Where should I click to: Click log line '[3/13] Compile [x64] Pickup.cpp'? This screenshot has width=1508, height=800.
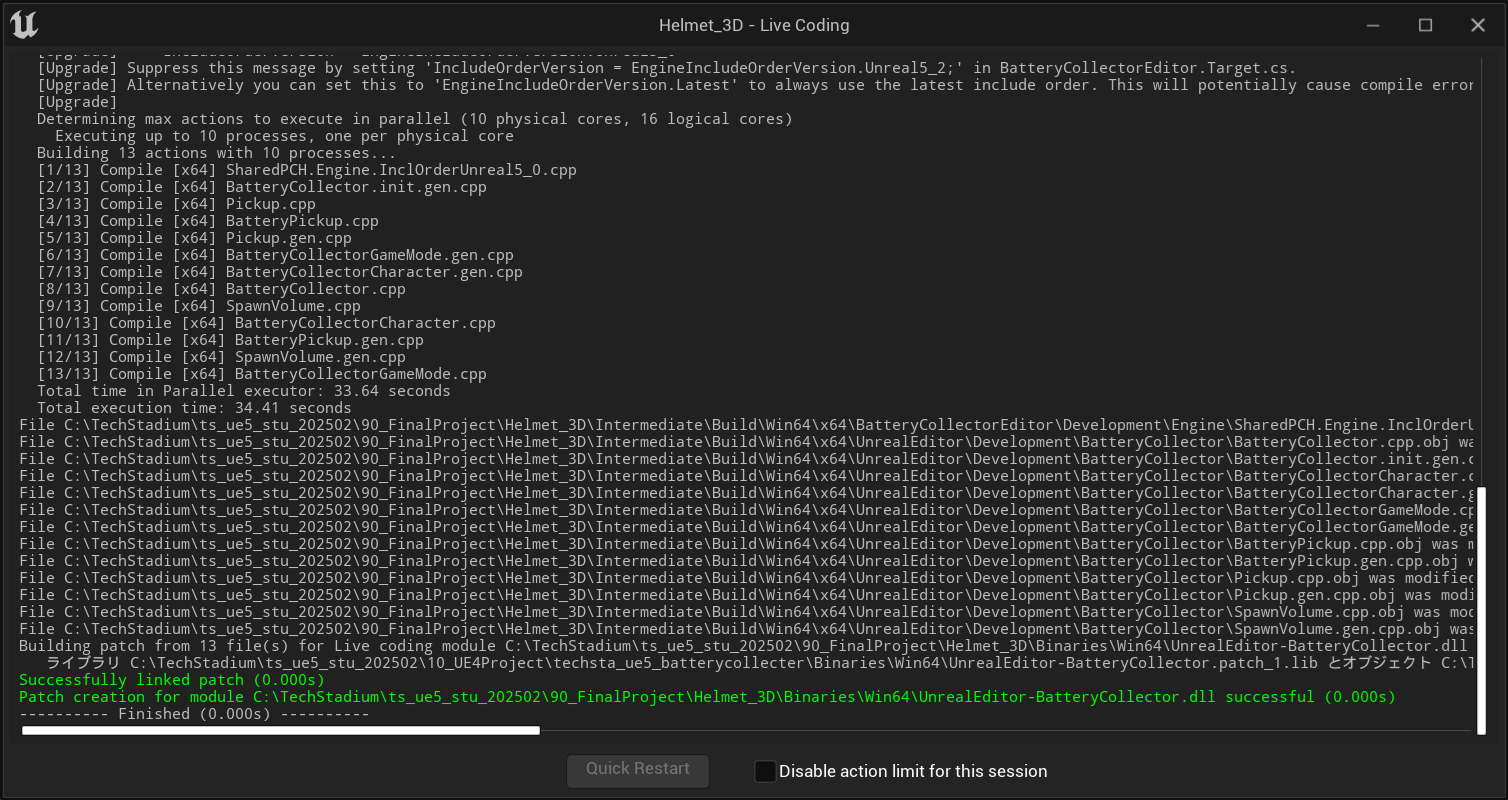[176, 204]
